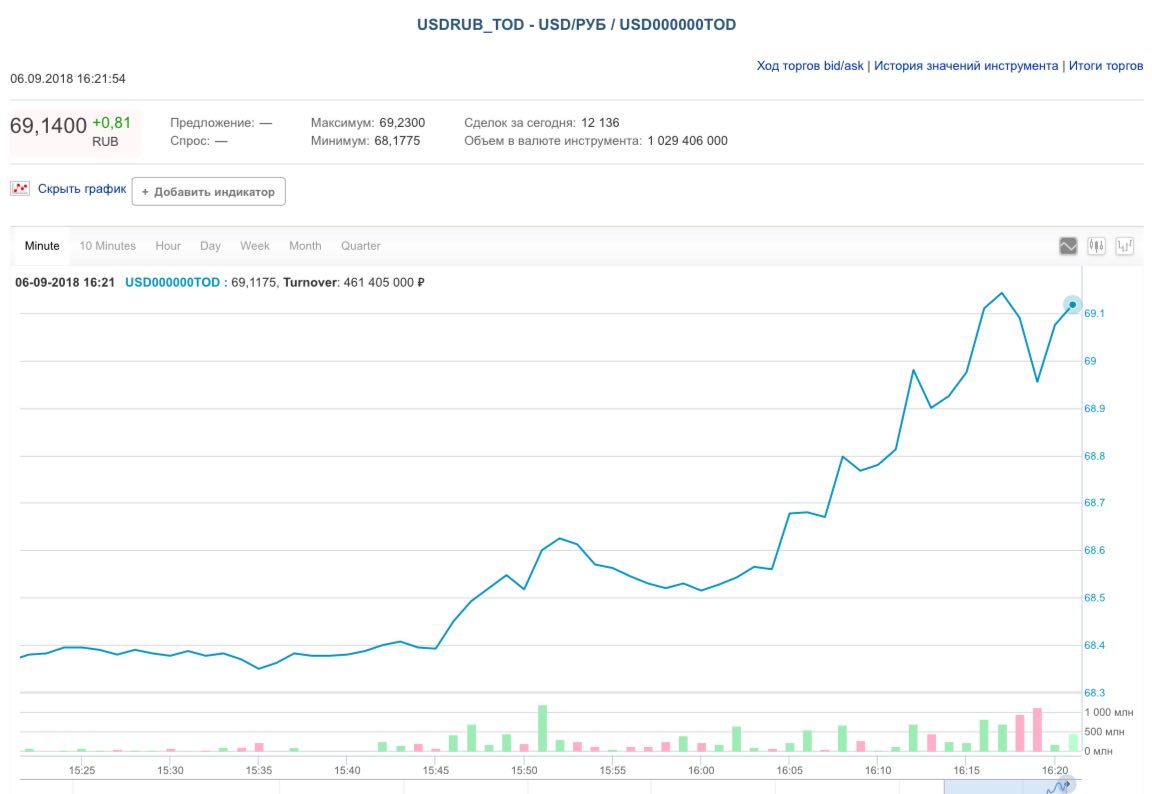
Task: Click the Максимум value 69,2300
Action: 402,123
